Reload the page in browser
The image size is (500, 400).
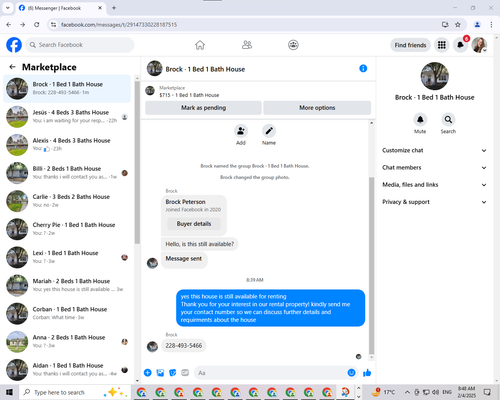point(37,25)
